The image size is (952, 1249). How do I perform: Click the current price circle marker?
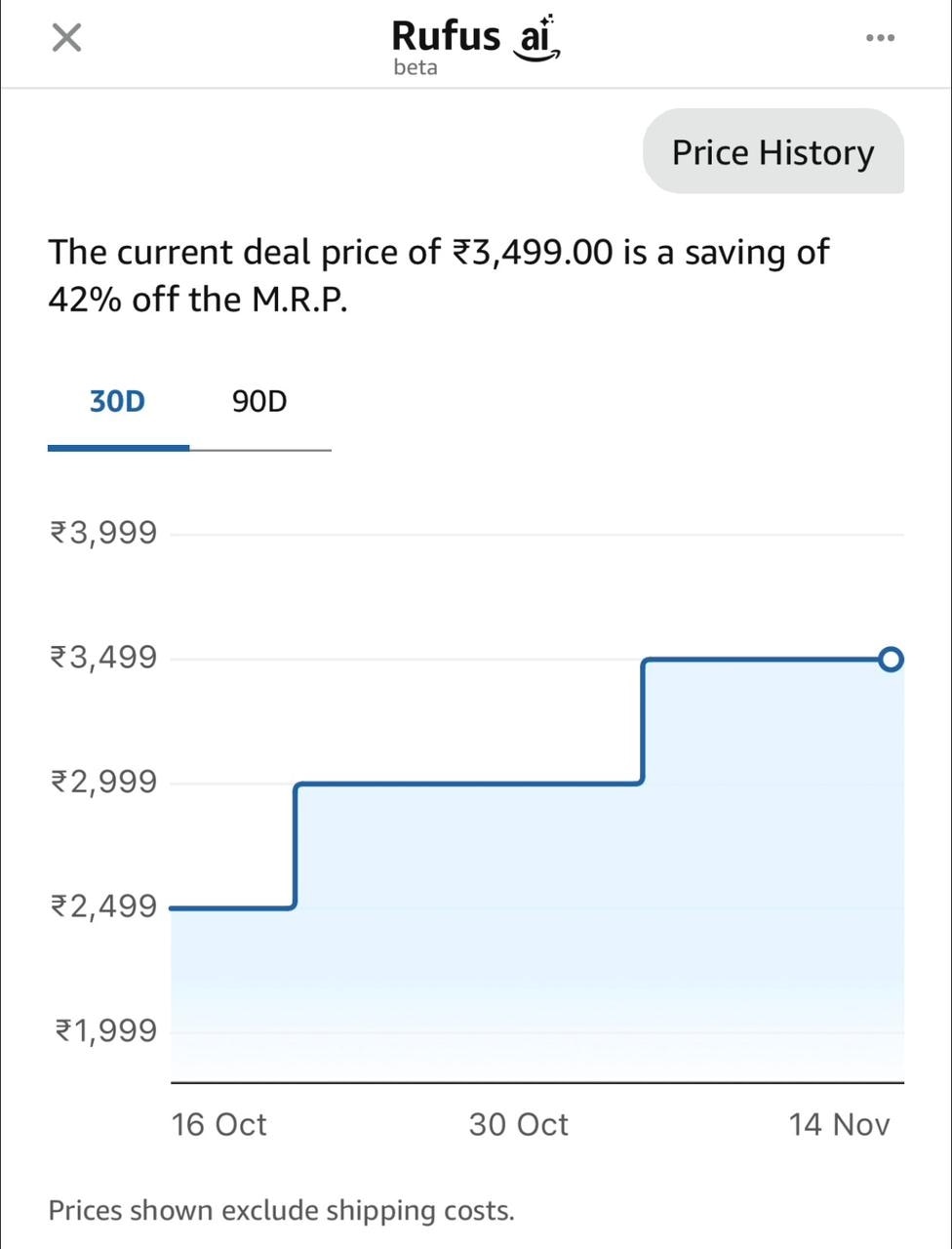pos(891,660)
